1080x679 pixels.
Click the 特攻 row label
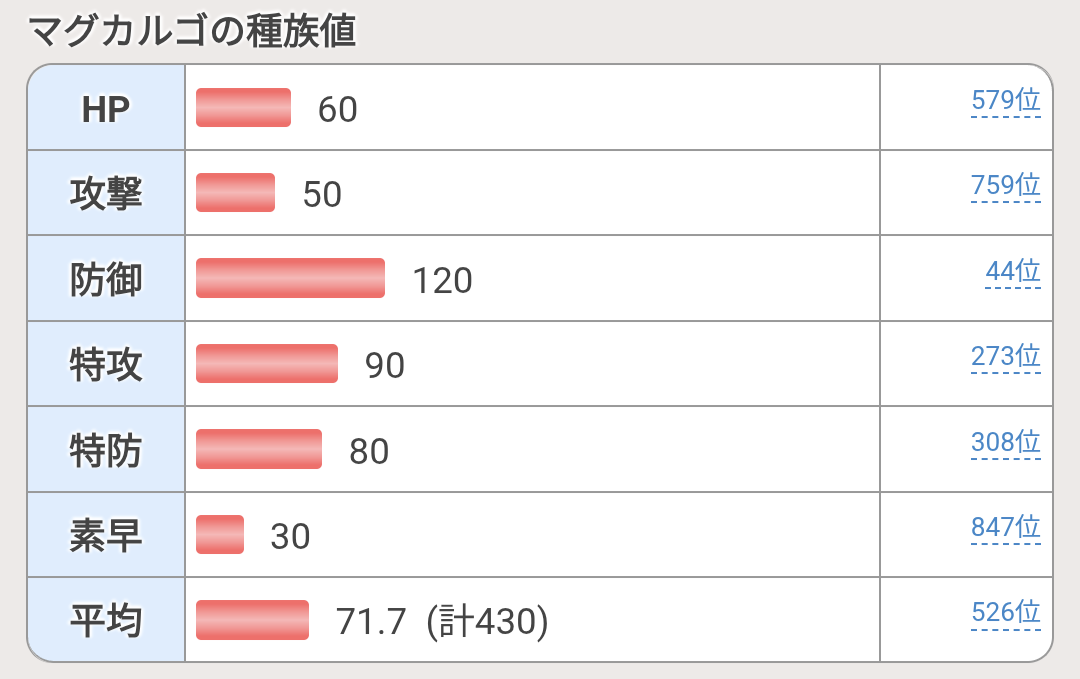tap(106, 364)
